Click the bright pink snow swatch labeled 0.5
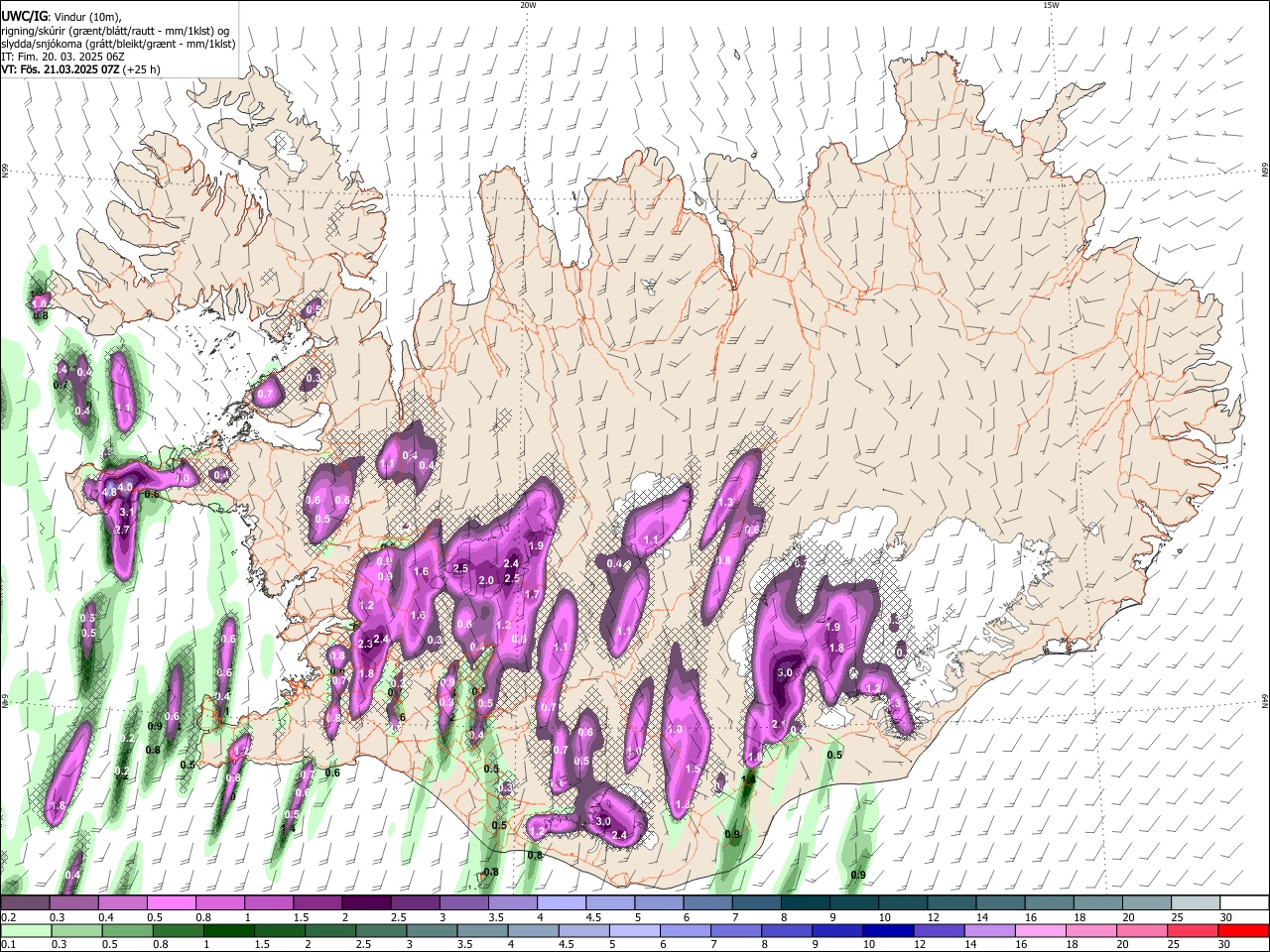1270x952 pixels. point(170,903)
